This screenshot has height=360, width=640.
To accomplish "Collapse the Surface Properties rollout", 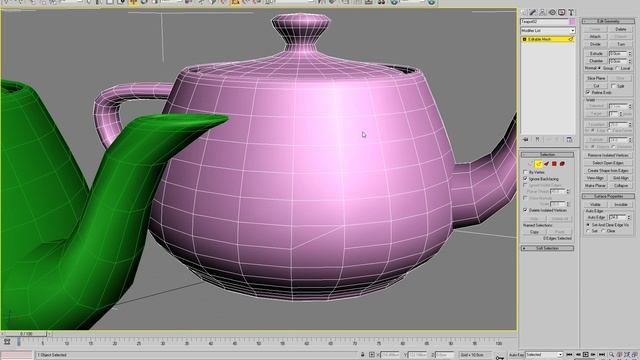I will [x=608, y=196].
